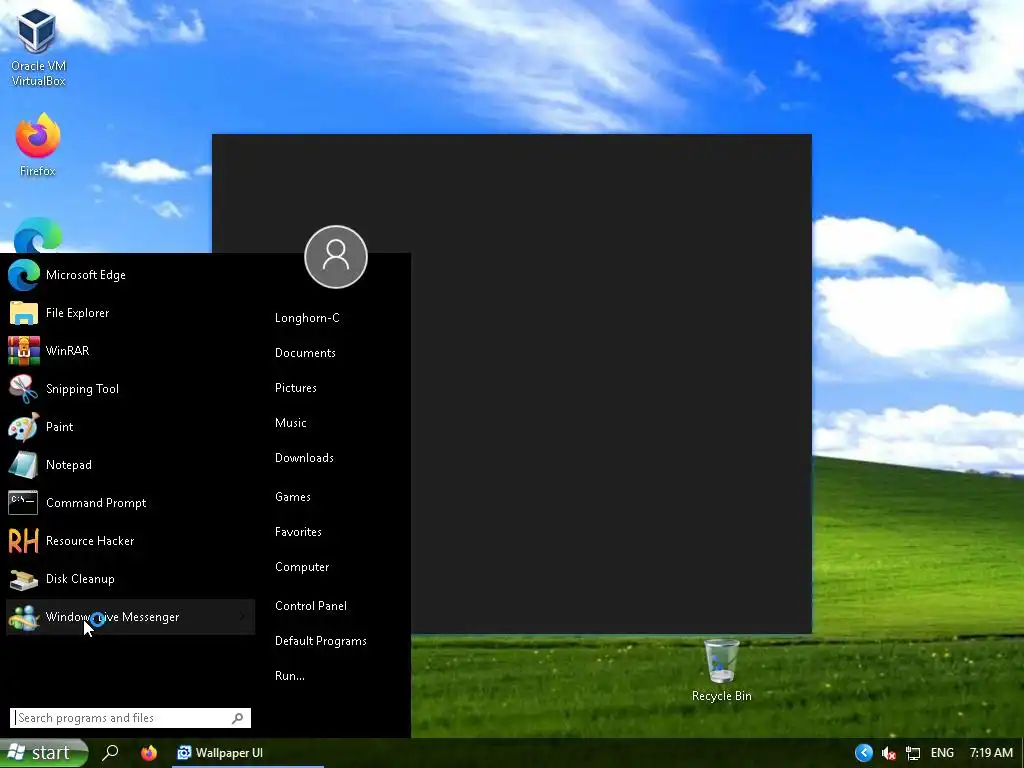Open Paint from the program list

click(x=130, y=426)
